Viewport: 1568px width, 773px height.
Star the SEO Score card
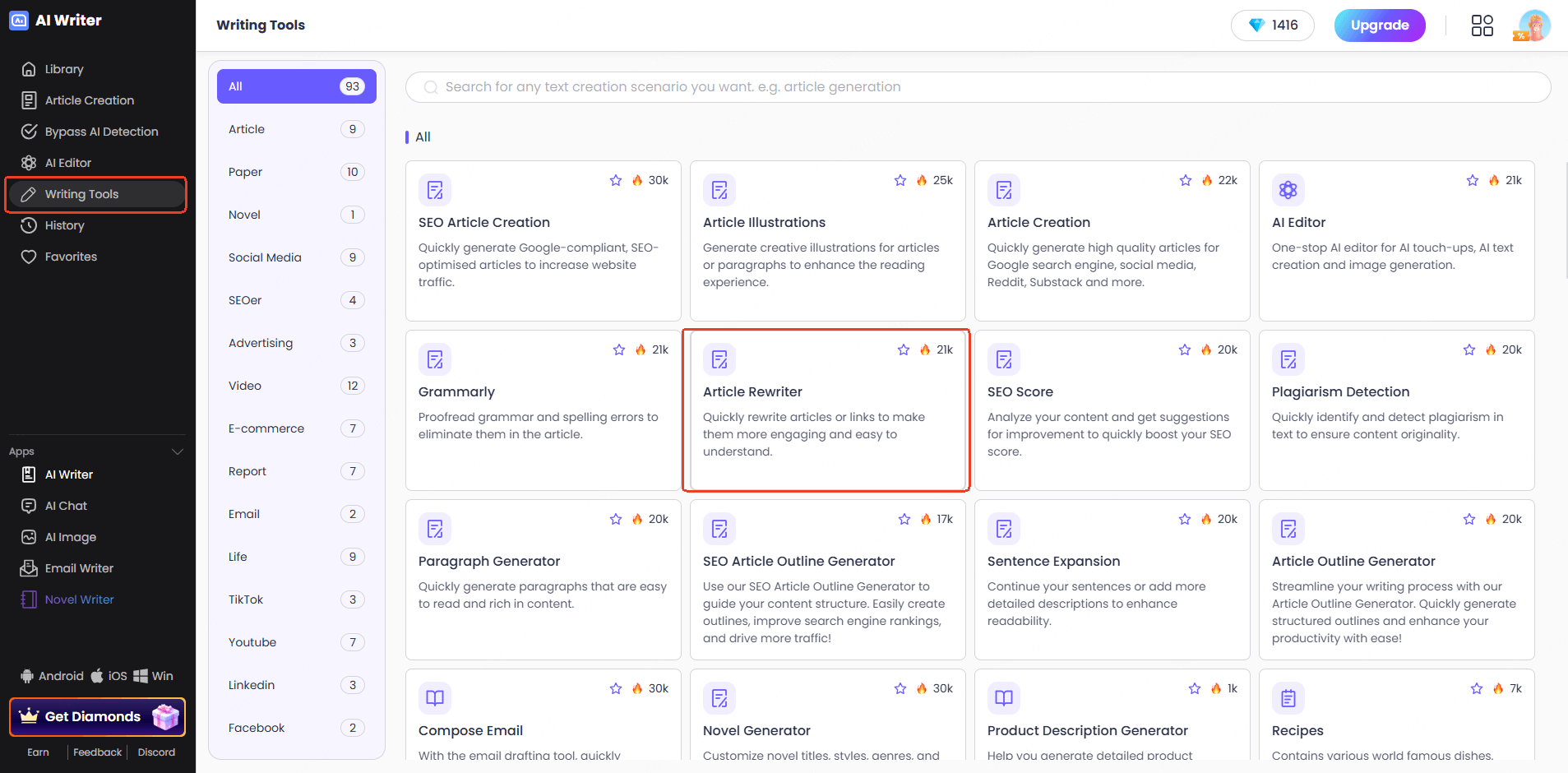pyautogui.click(x=1185, y=349)
